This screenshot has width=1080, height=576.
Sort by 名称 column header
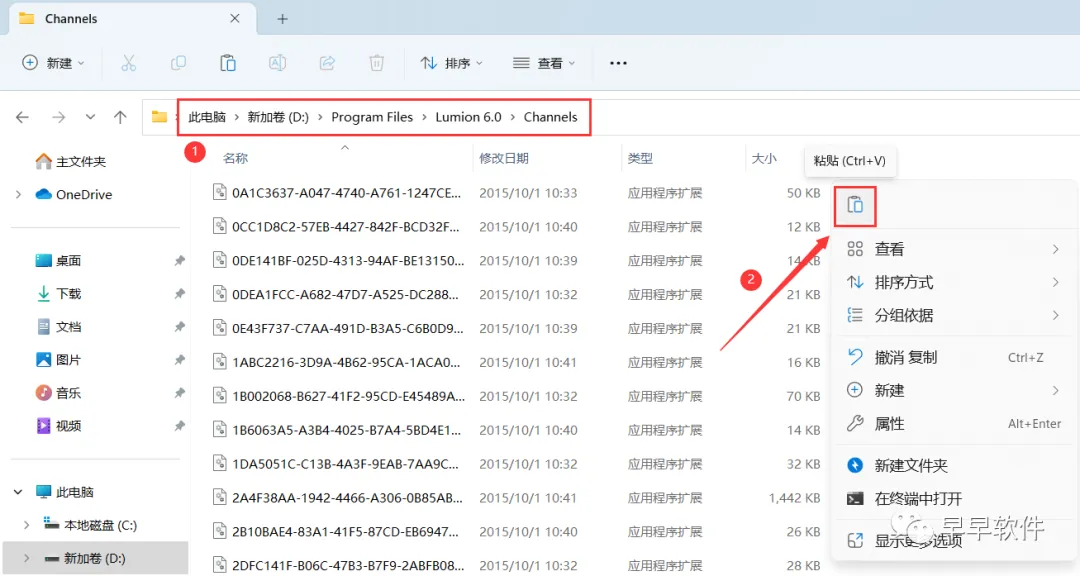235,158
